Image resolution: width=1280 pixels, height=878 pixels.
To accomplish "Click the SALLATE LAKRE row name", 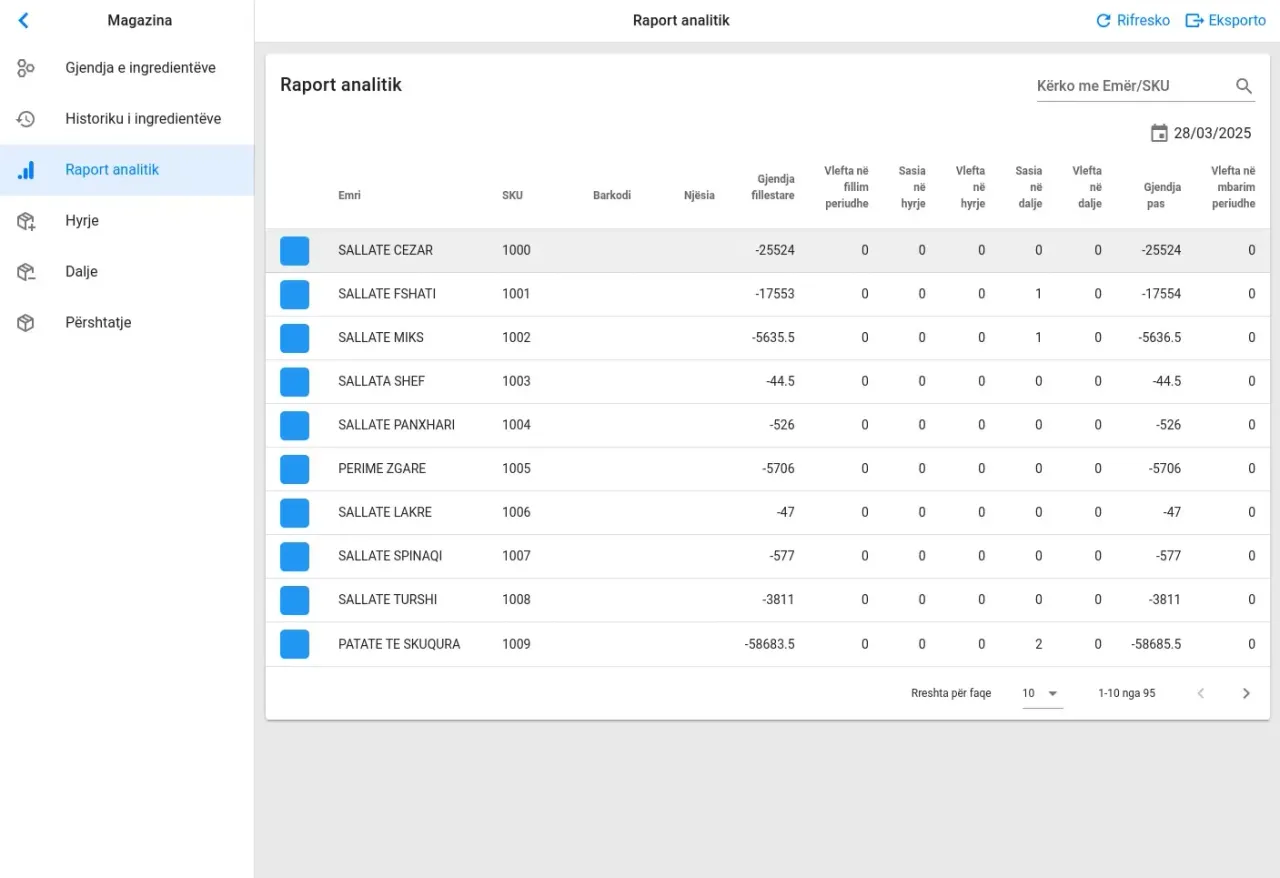I will (385, 512).
